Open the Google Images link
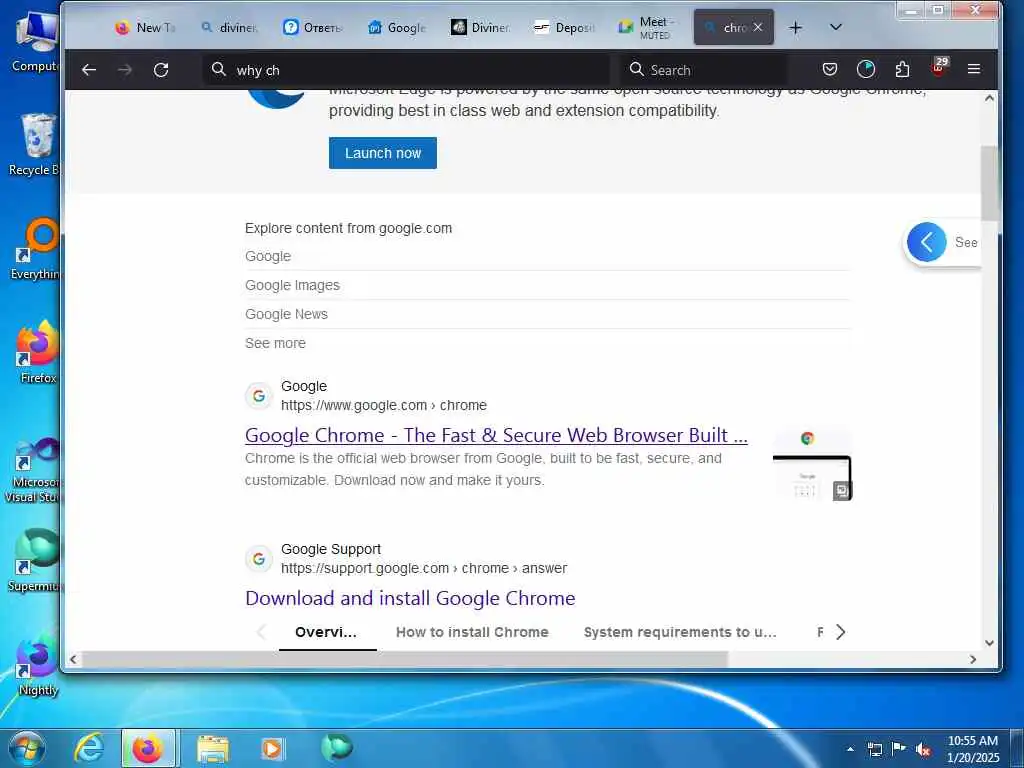The width and height of the screenshot is (1024, 768). 292,285
